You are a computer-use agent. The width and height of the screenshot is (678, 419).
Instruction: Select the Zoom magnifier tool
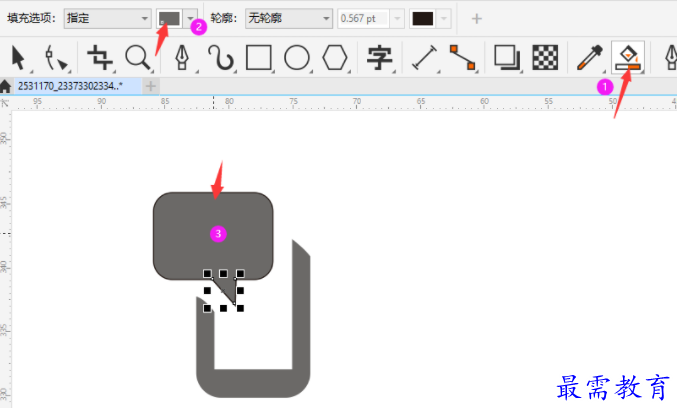(138, 58)
